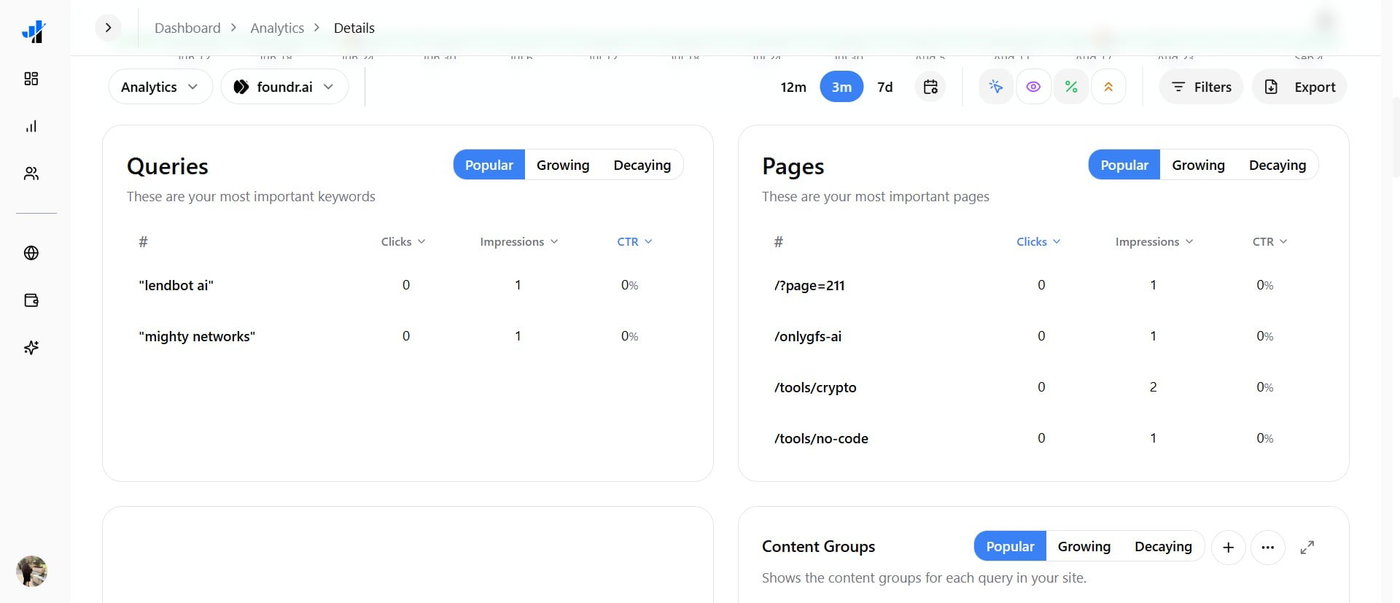The height and width of the screenshot is (603, 1400).
Task: Open the foundr.ai site selector dropdown
Action: tap(284, 87)
